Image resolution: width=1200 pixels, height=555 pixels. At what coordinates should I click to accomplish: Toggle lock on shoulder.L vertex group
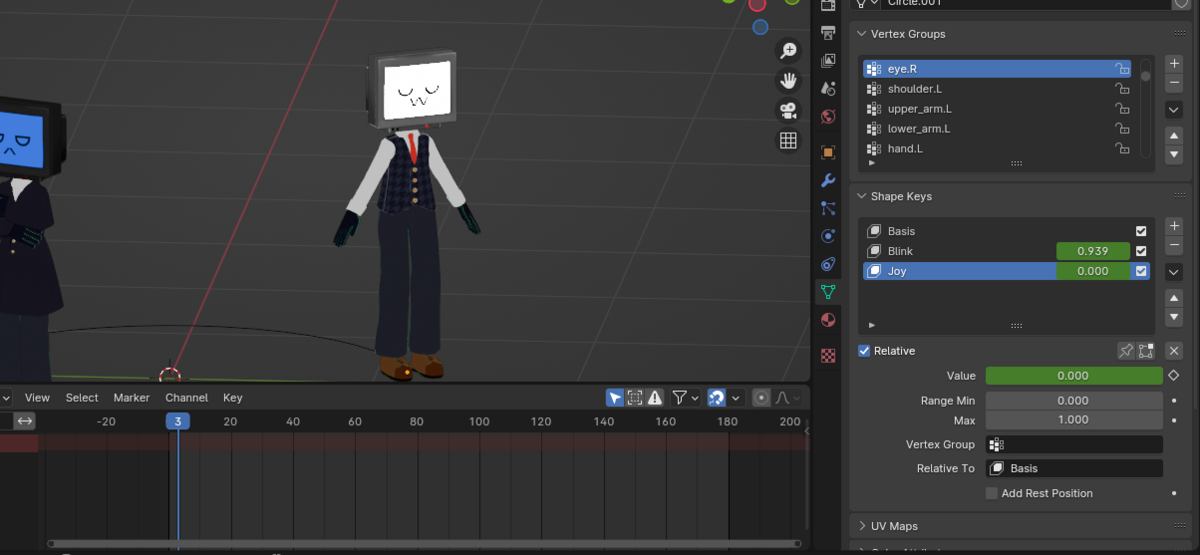pyautogui.click(x=1123, y=89)
